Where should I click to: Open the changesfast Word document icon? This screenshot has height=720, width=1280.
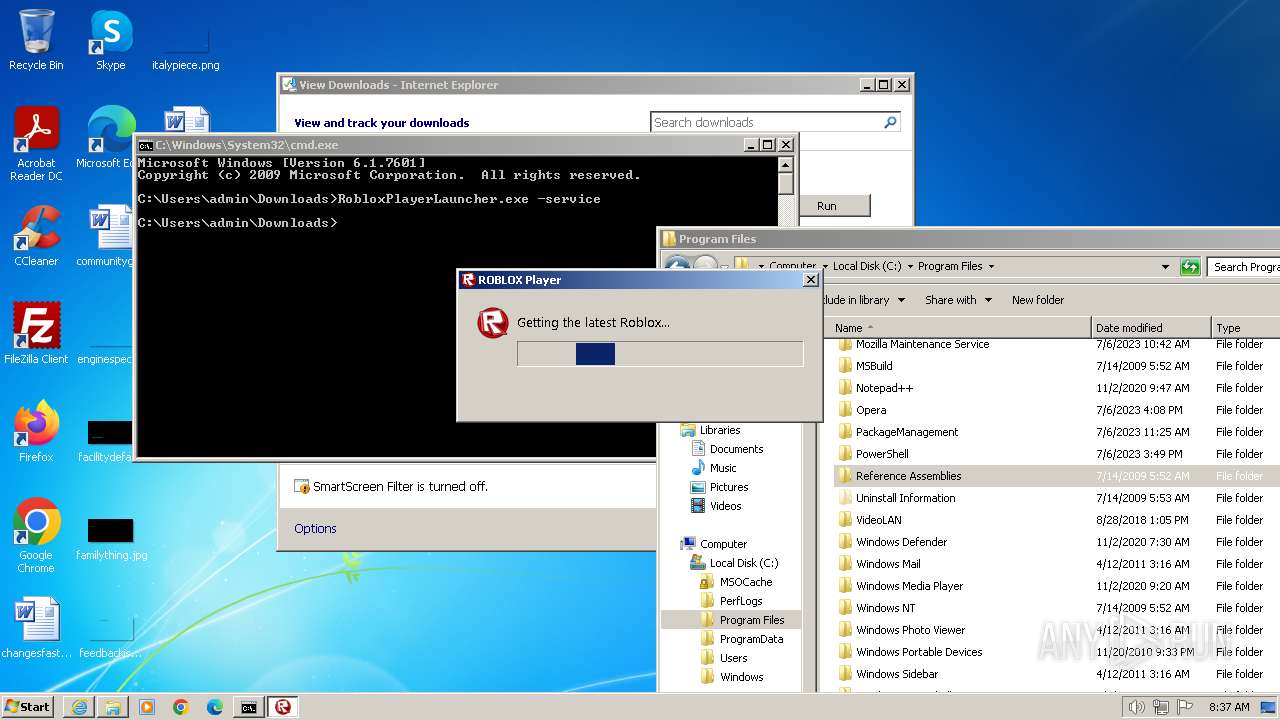[x=36, y=628]
